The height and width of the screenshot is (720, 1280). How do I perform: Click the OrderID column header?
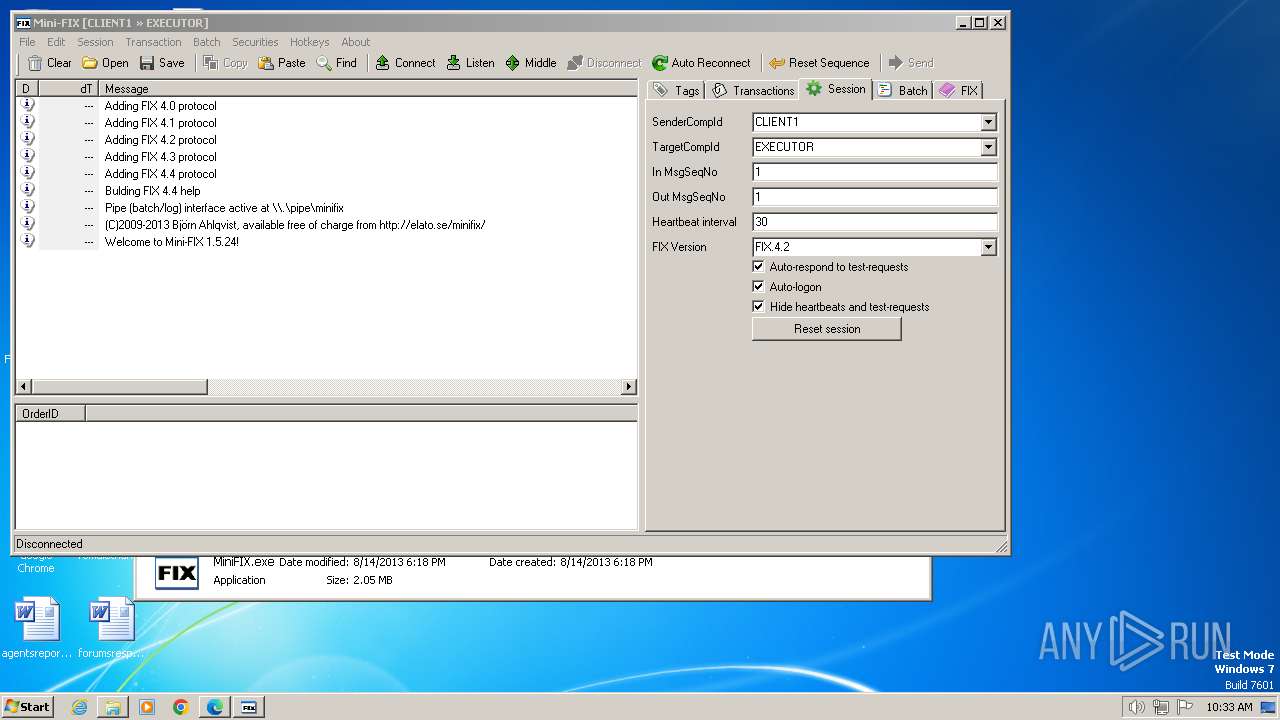coord(50,413)
